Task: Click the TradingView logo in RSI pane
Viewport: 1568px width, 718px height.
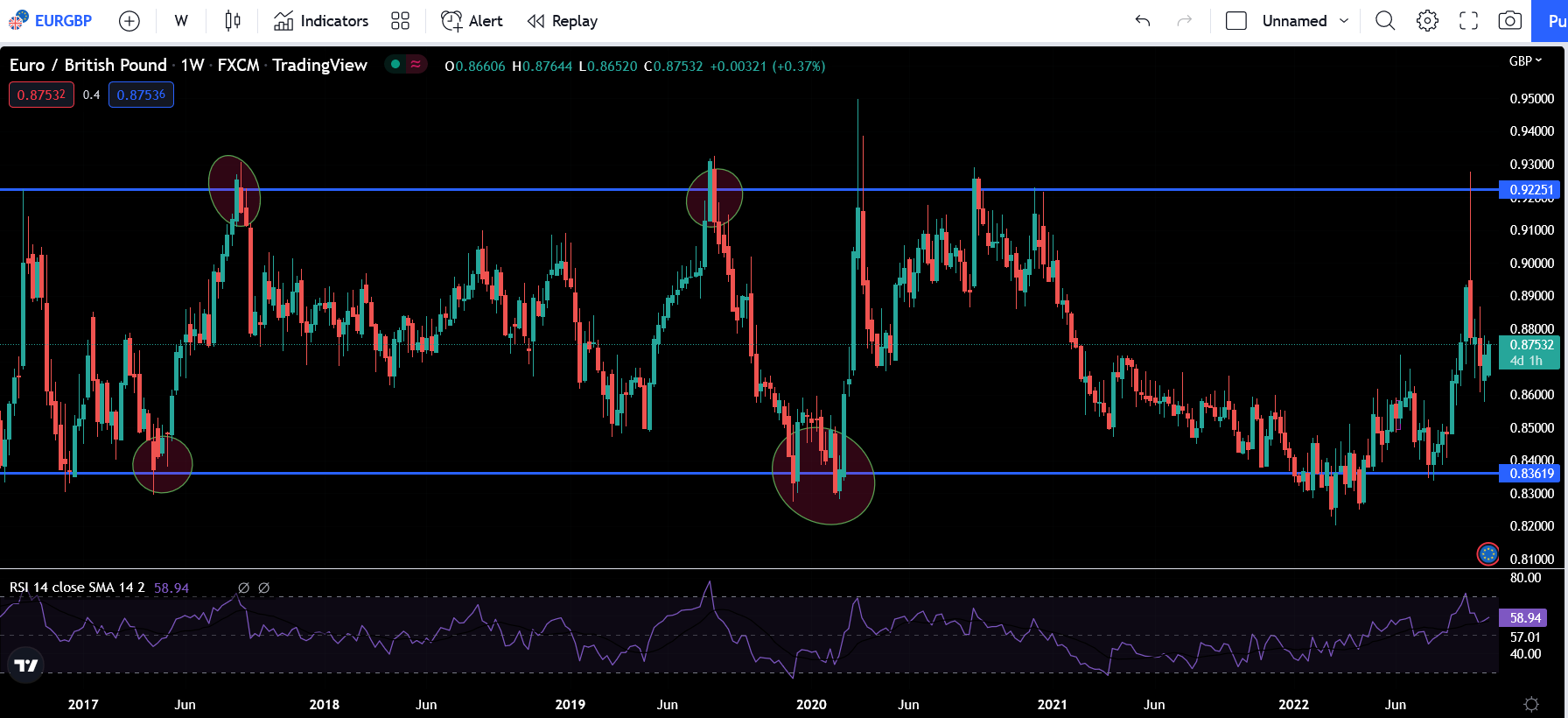Action: (x=26, y=666)
